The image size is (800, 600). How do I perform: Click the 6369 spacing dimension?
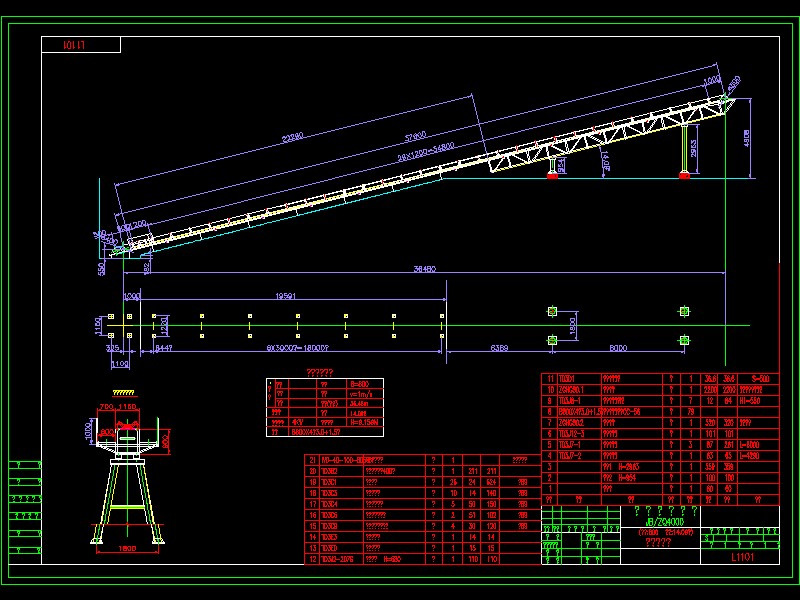click(499, 348)
